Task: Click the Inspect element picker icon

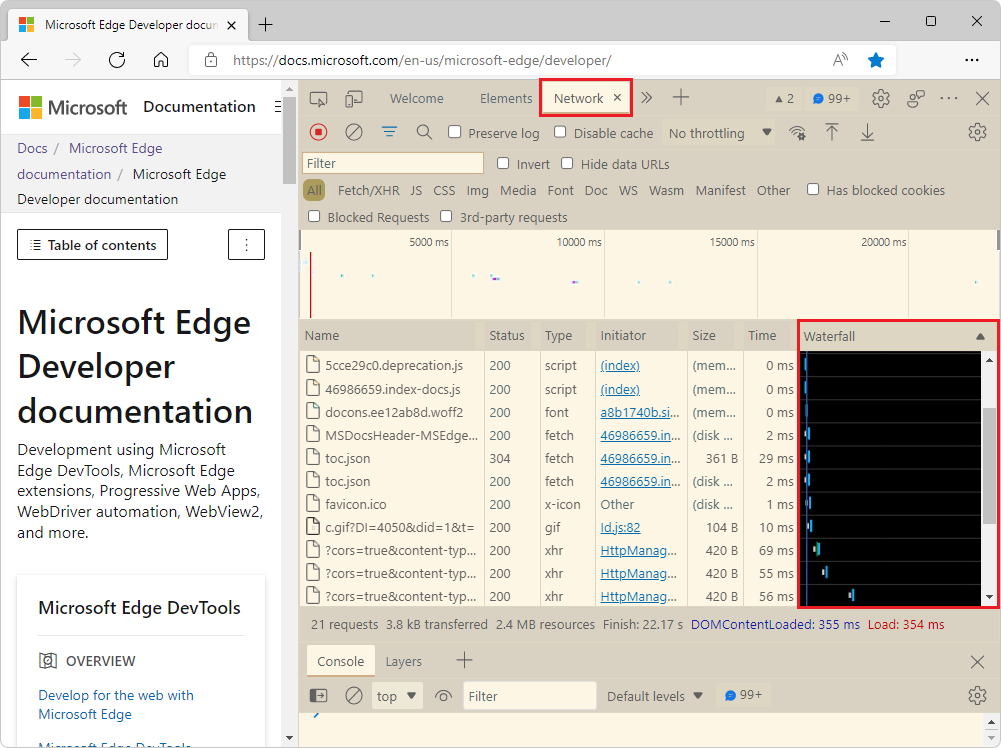Action: click(318, 98)
